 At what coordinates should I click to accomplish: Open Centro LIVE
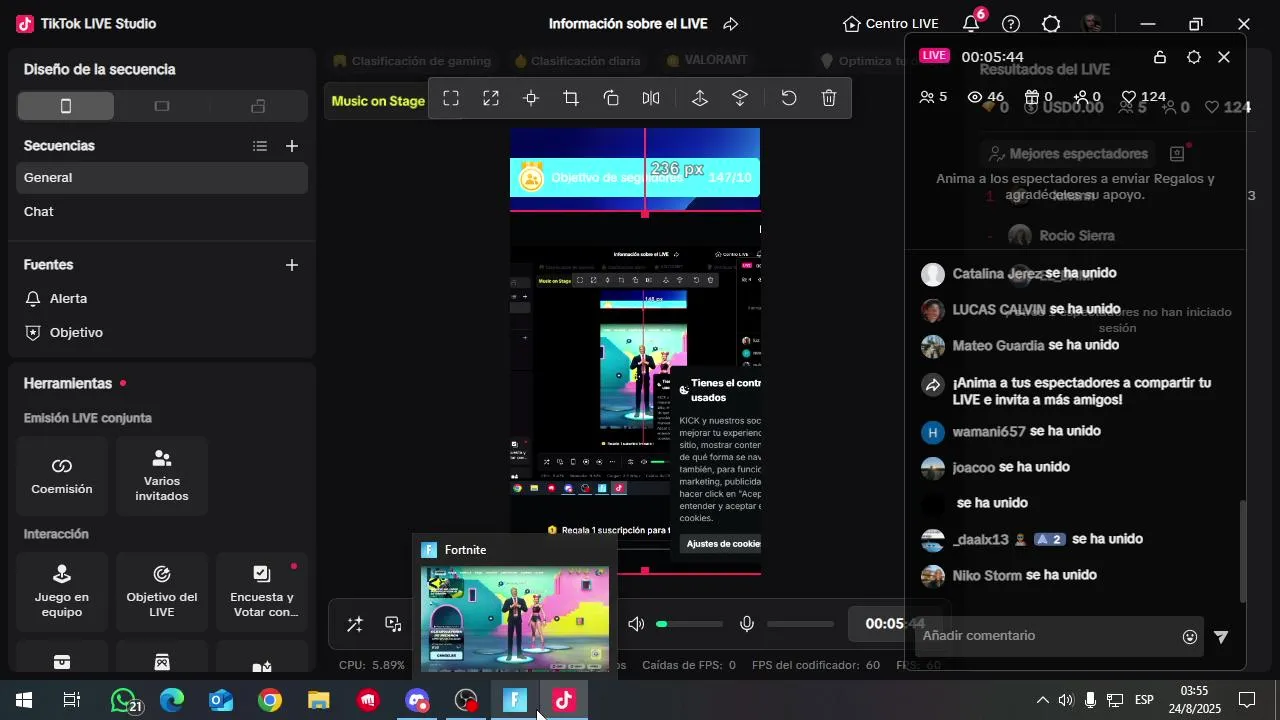(x=891, y=24)
